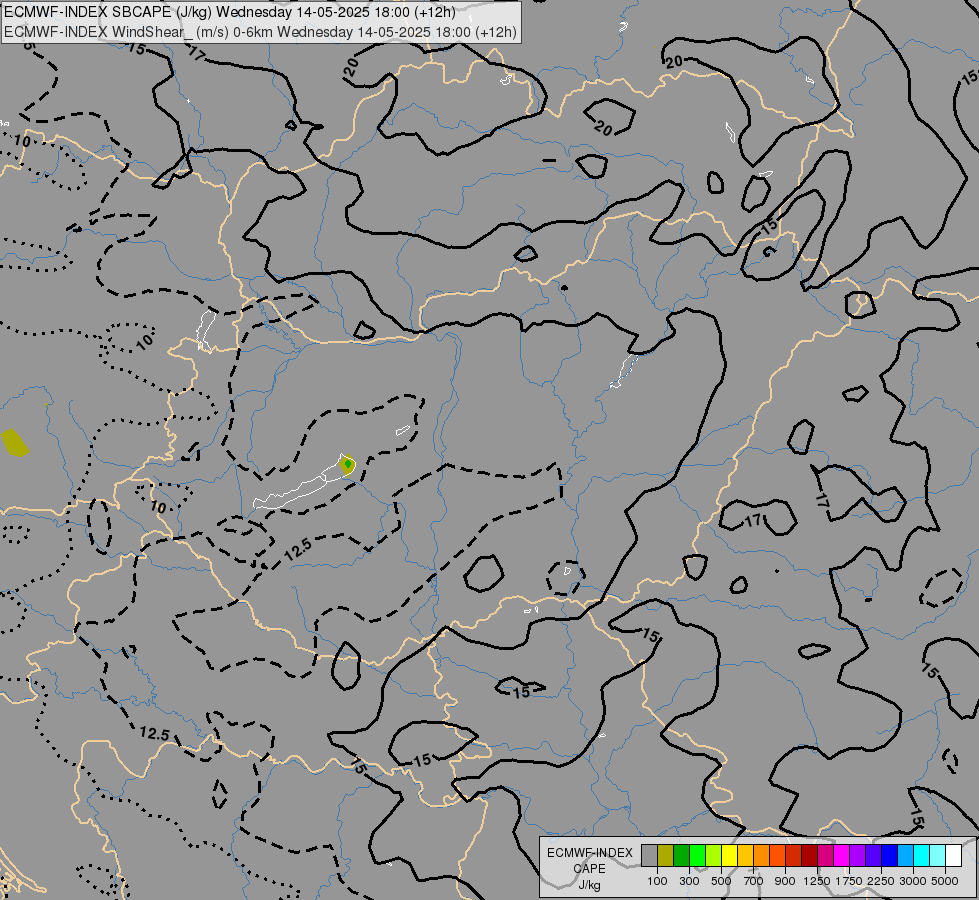
Task: Select the gray swatch in the CAPE legend
Action: (649, 855)
